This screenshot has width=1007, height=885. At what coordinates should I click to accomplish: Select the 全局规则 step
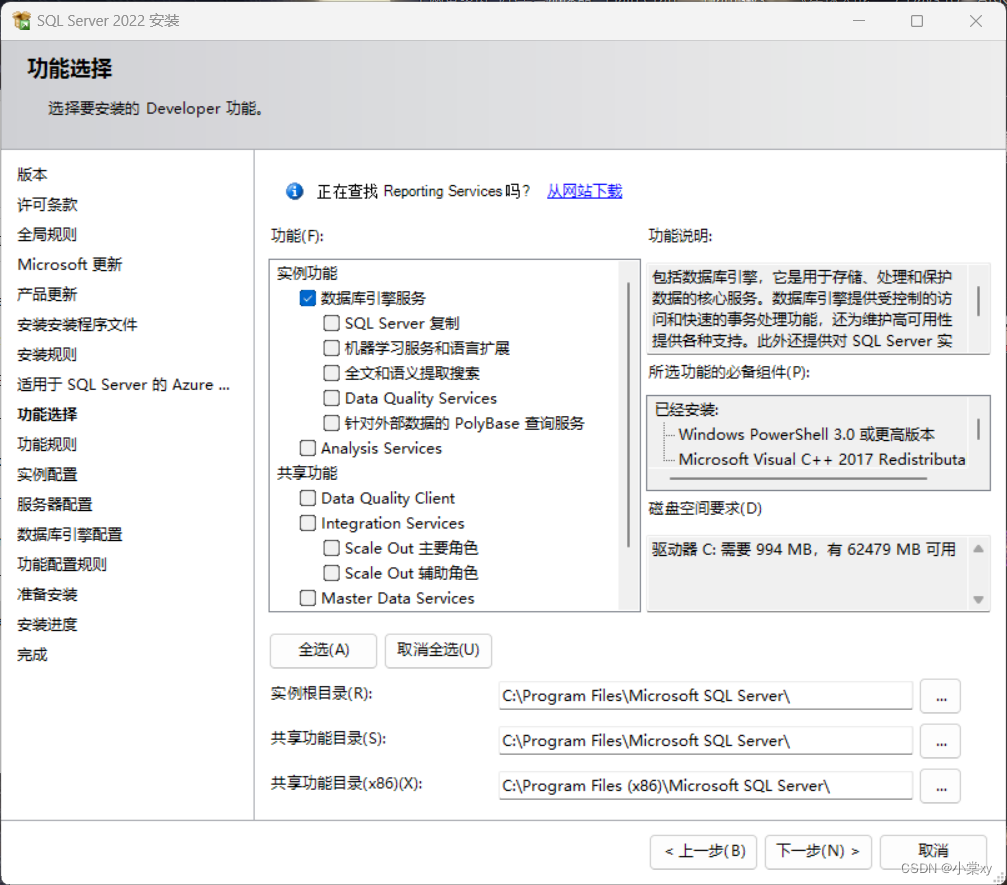[47, 234]
